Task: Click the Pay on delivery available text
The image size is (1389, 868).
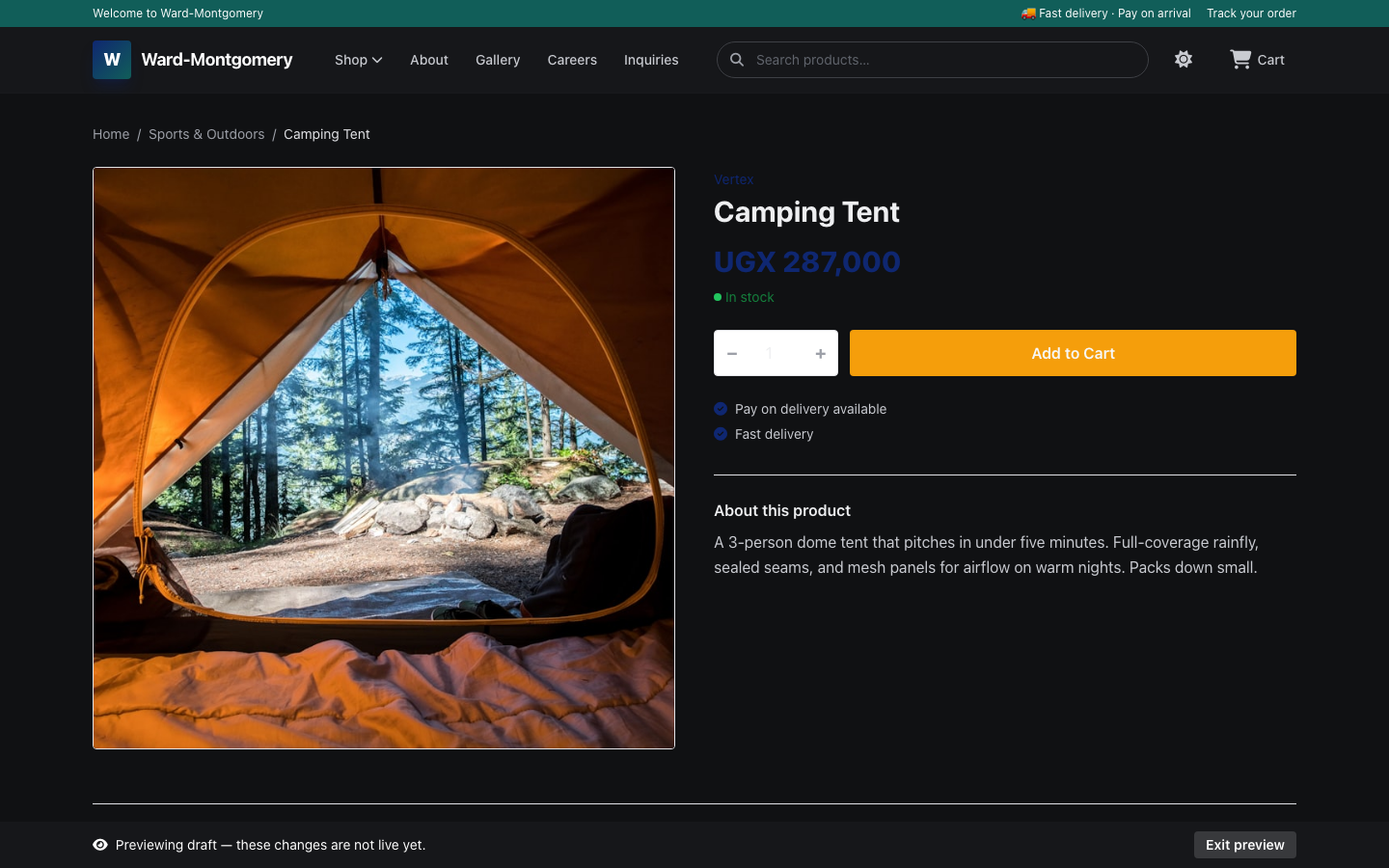Action: [x=810, y=409]
